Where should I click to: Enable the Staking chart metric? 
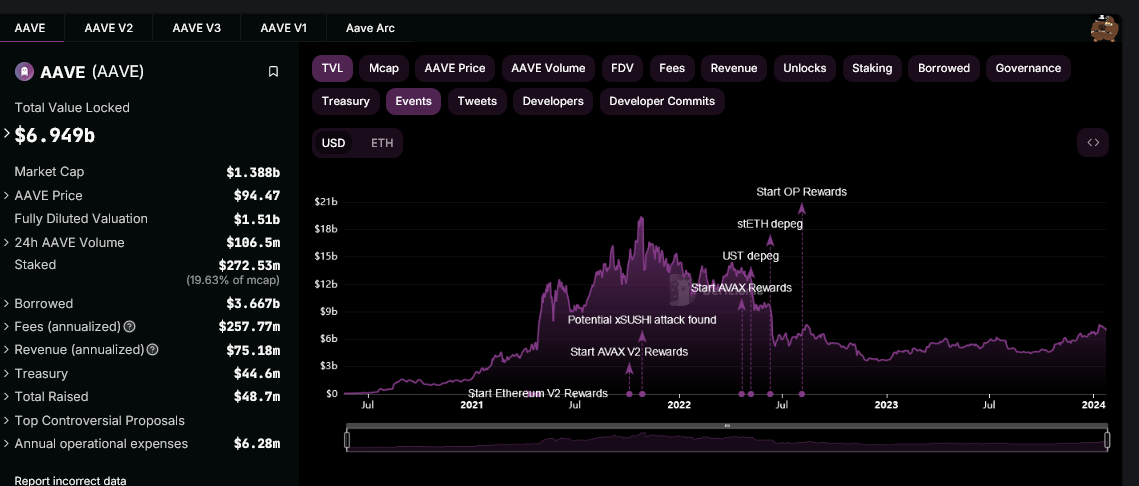tap(872, 68)
